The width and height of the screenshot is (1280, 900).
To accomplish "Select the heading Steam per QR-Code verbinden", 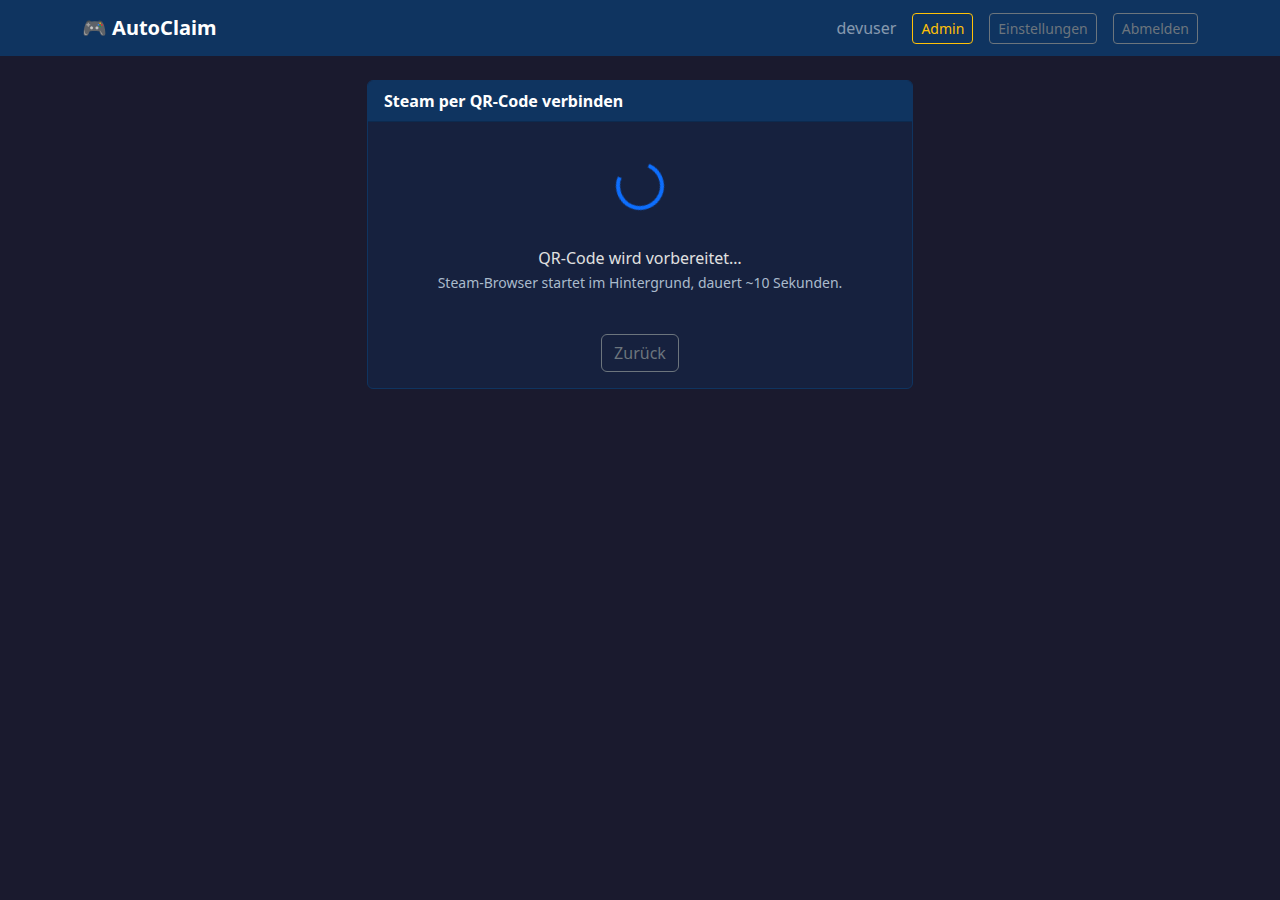I will (x=503, y=101).
